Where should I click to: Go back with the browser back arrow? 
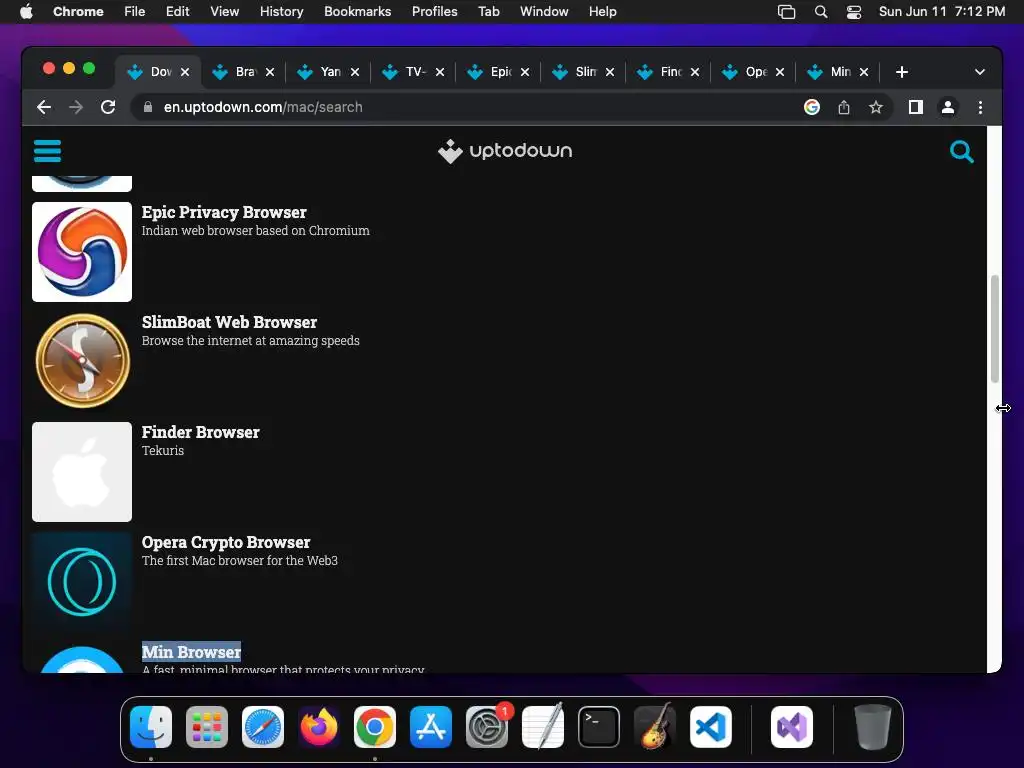(44, 107)
